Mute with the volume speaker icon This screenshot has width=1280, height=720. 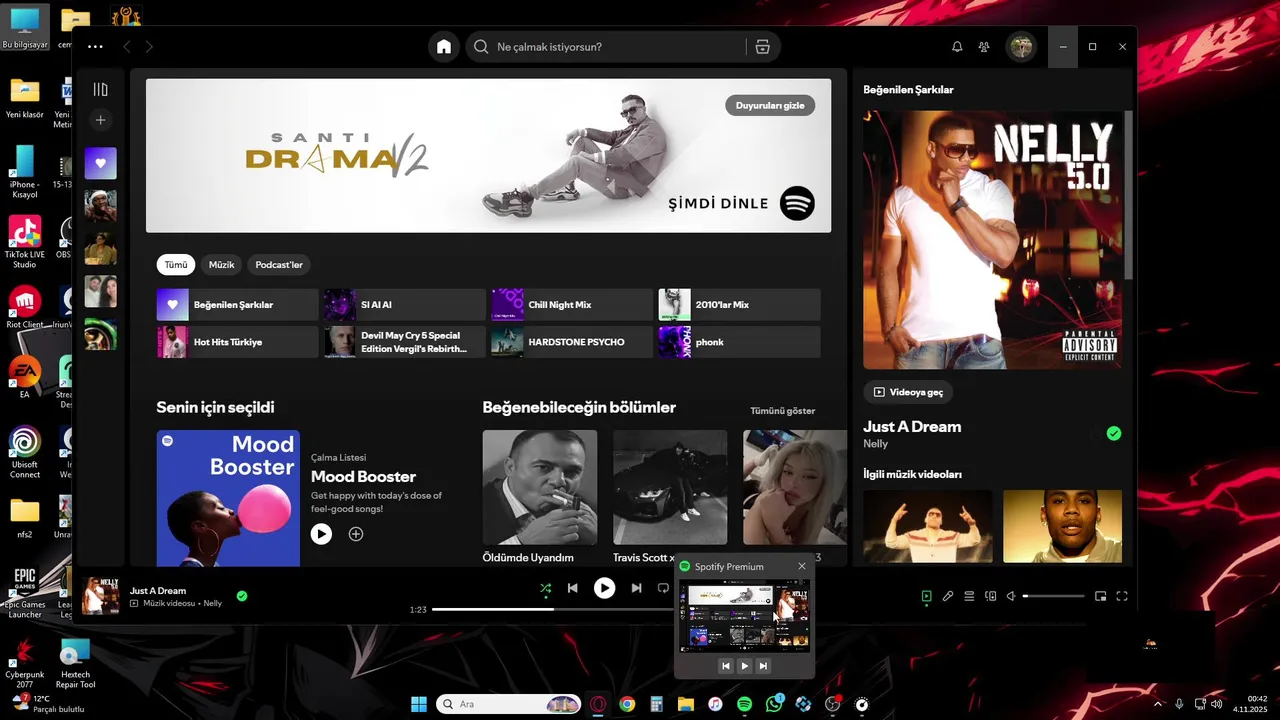[x=1011, y=596]
